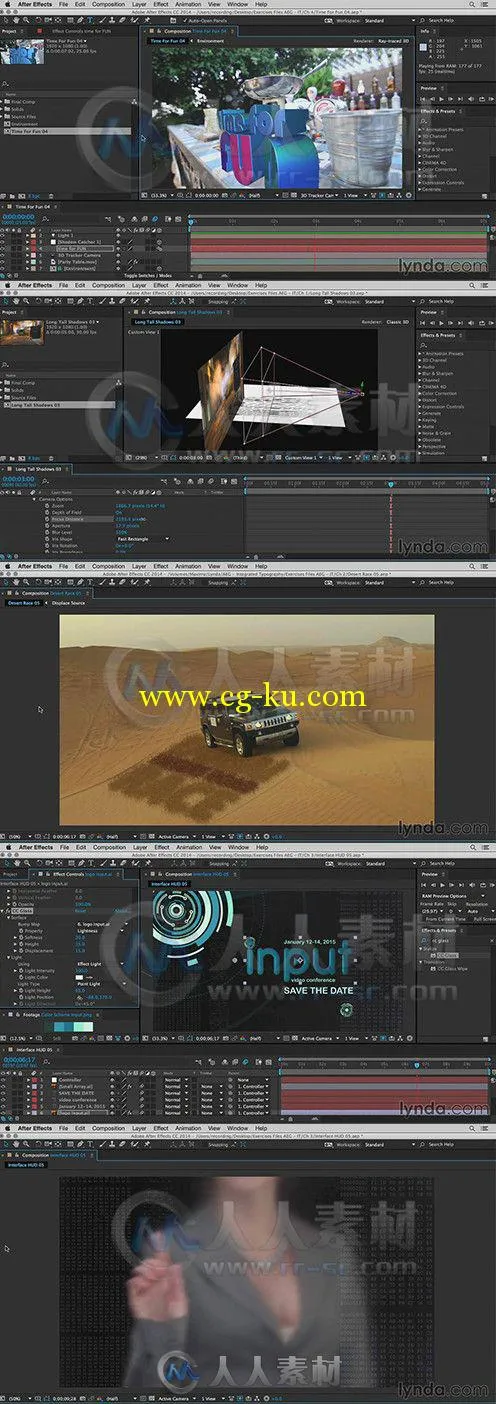Select the Long Tall Shadows 03 comp in the project panel
Viewport: 496px width, 1404px height.
[34, 405]
